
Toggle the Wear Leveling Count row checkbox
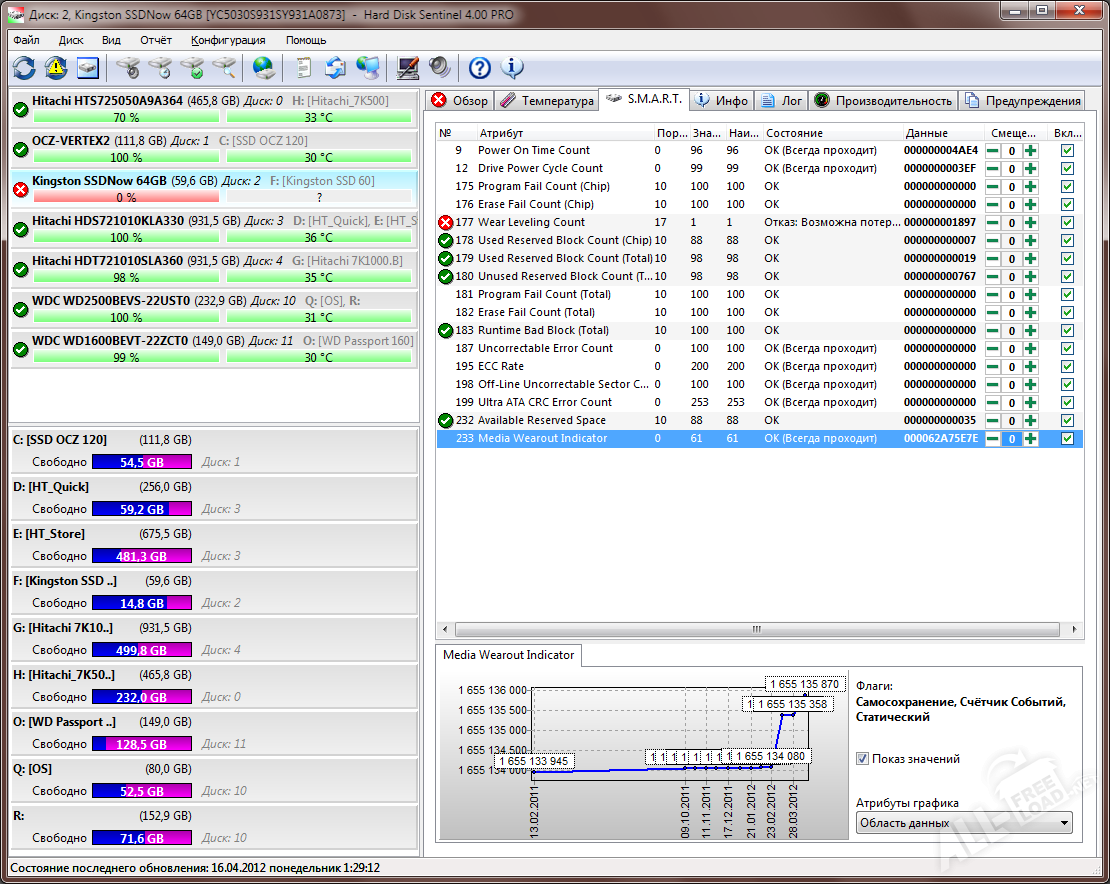[1067, 223]
